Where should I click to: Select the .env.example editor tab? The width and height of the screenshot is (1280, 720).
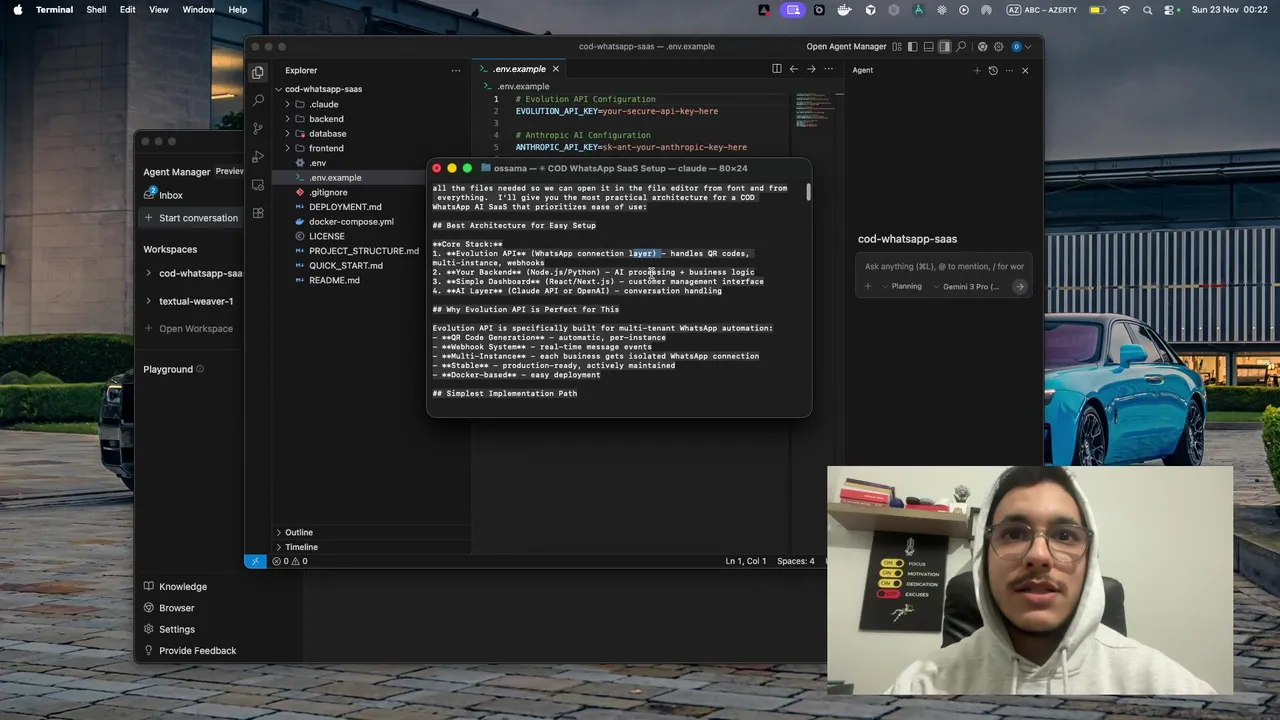point(519,69)
